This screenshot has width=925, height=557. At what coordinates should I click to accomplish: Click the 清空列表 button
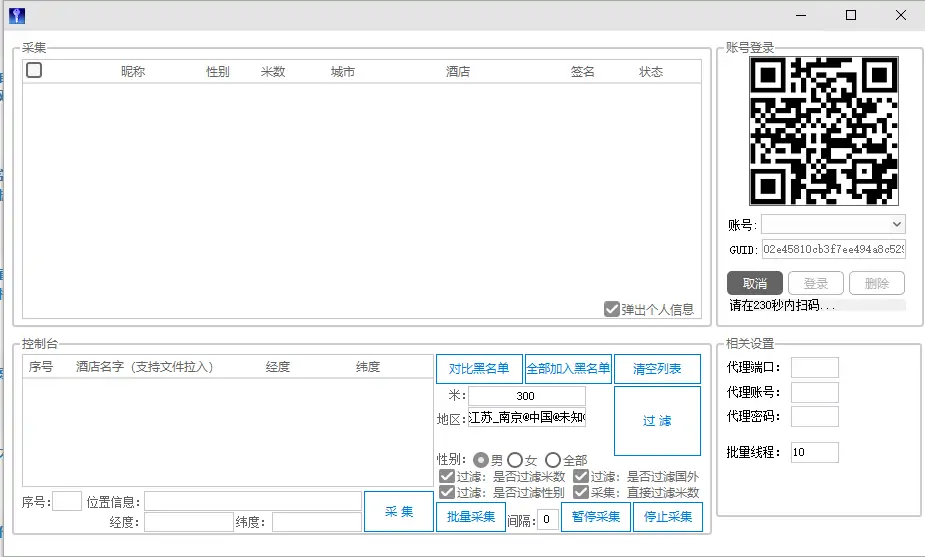pos(657,369)
